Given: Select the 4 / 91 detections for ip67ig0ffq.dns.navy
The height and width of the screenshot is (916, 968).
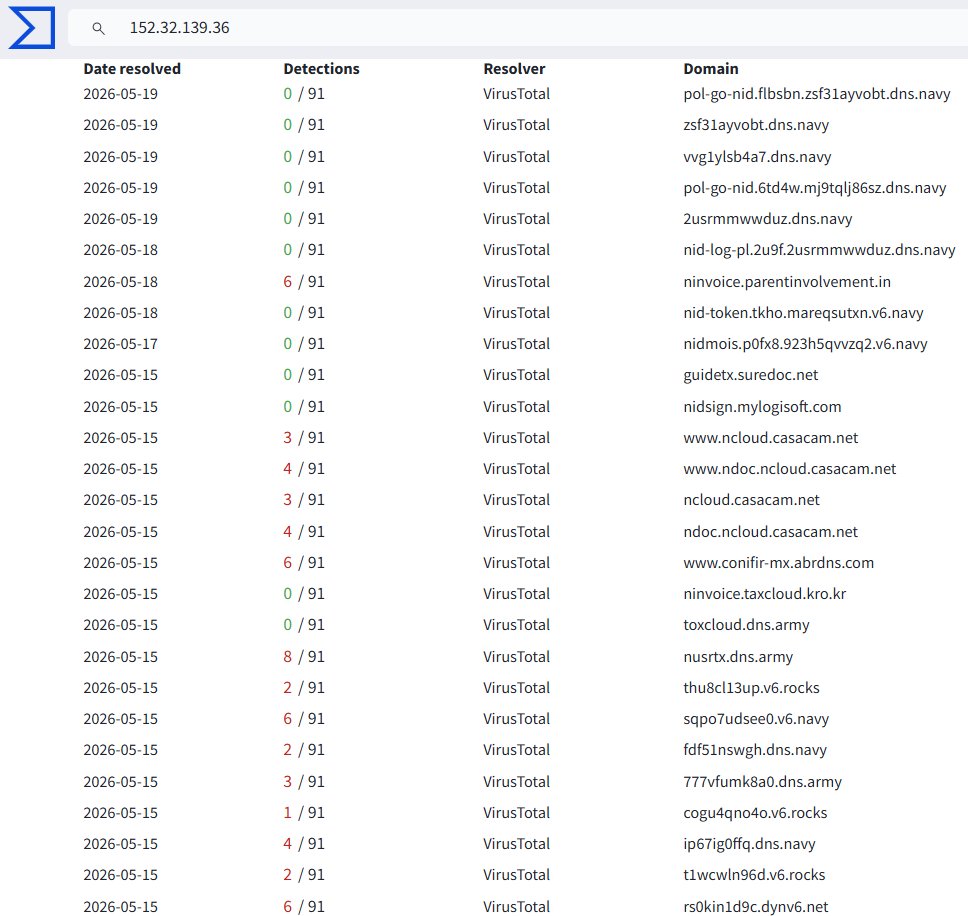Looking at the screenshot, I should click(304, 843).
